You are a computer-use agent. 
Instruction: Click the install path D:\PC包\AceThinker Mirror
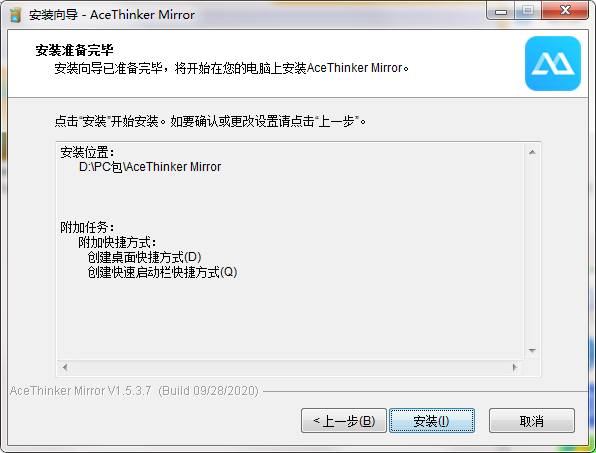(x=150, y=167)
